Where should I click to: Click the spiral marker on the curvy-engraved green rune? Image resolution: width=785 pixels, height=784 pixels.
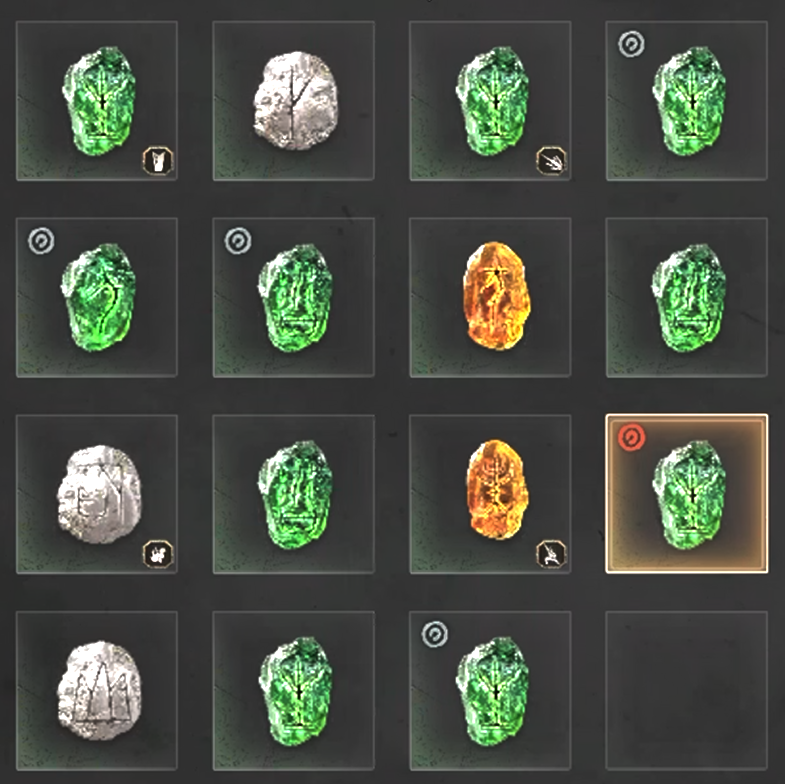(42, 241)
